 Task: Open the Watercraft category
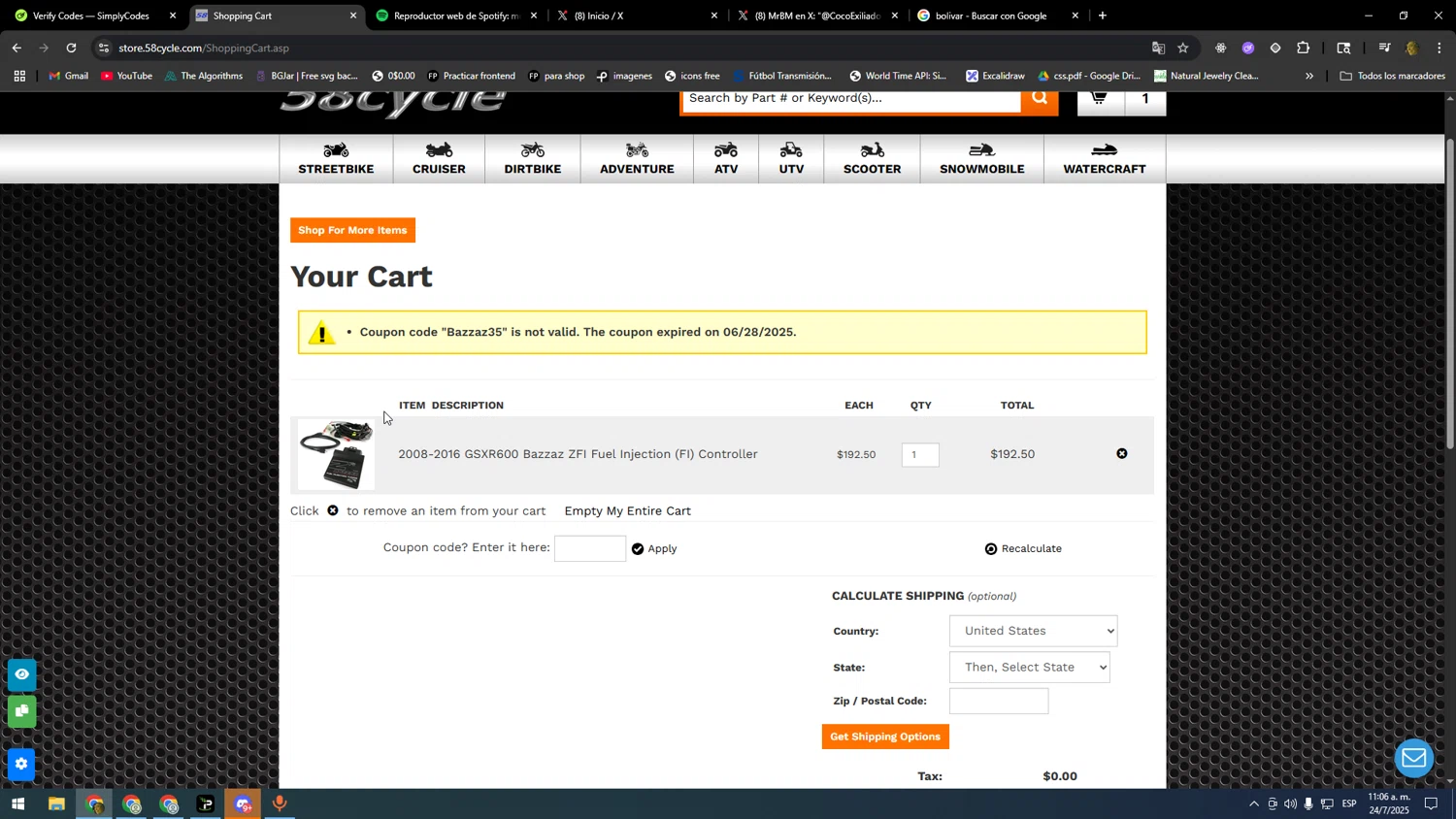(x=1105, y=158)
